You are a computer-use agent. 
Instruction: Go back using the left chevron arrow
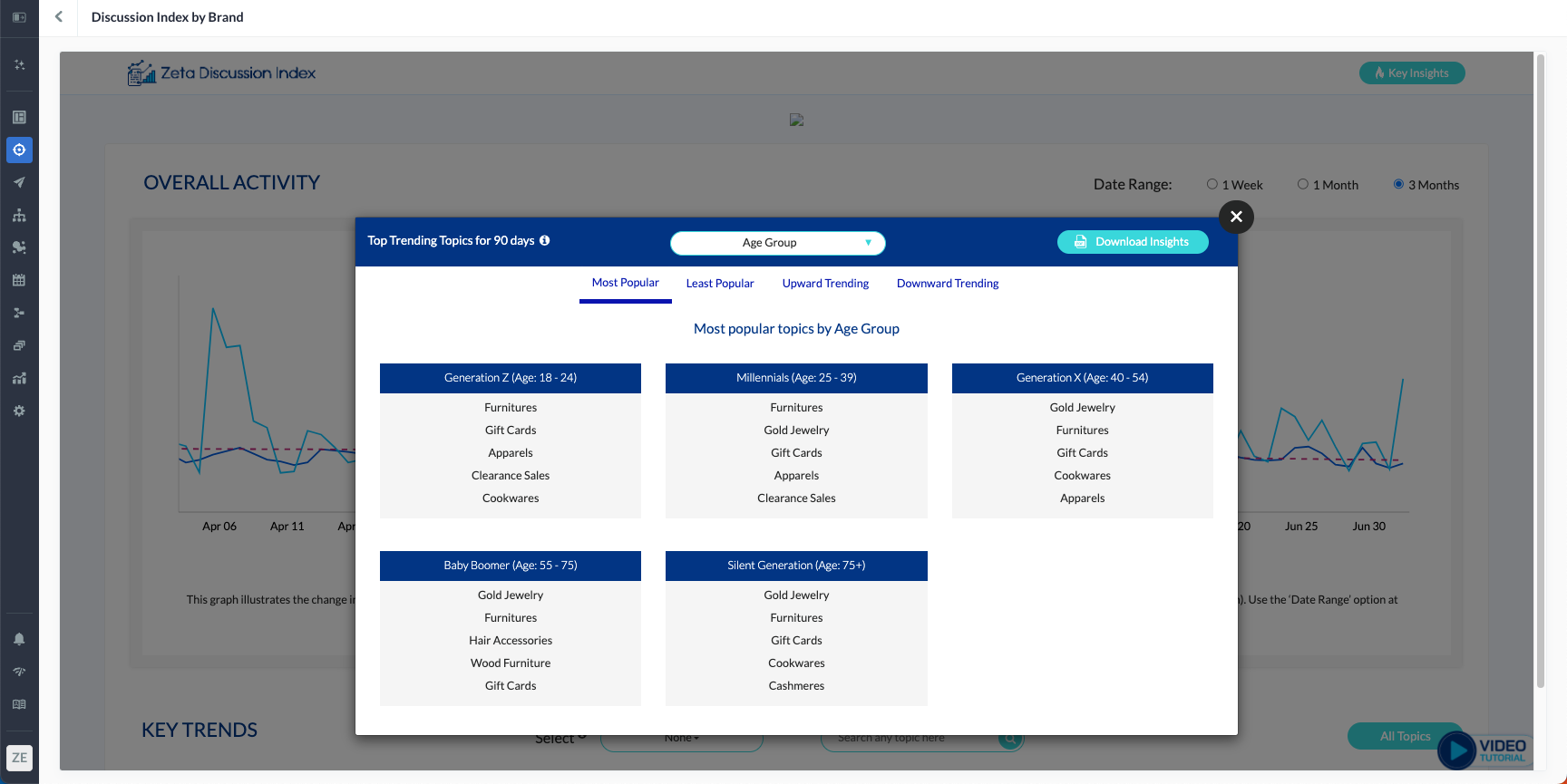pyautogui.click(x=59, y=17)
